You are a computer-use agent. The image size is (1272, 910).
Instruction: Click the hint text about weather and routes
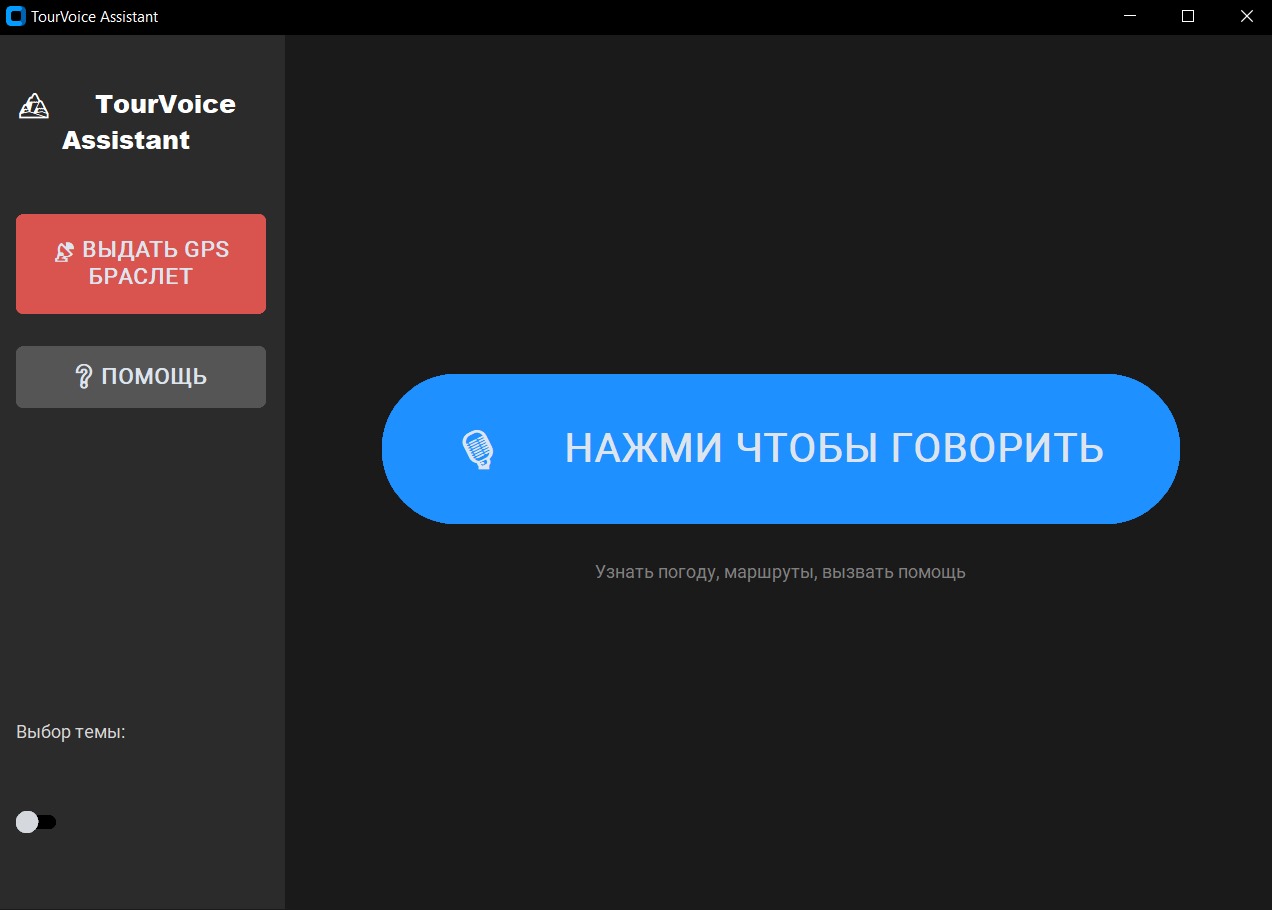781,572
